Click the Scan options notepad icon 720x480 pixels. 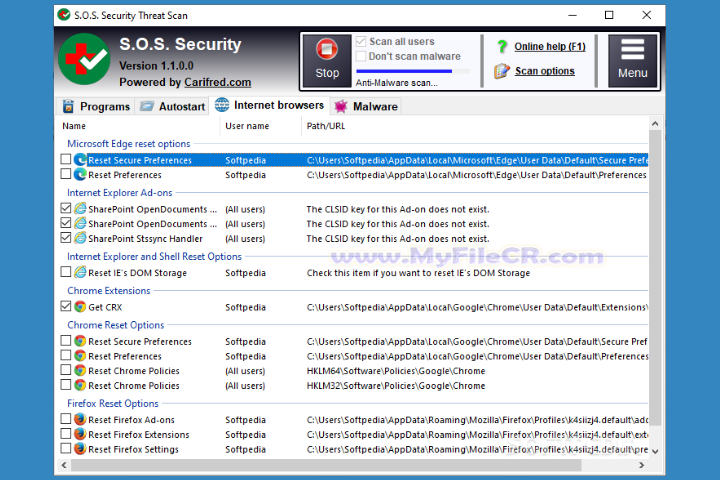[501, 71]
